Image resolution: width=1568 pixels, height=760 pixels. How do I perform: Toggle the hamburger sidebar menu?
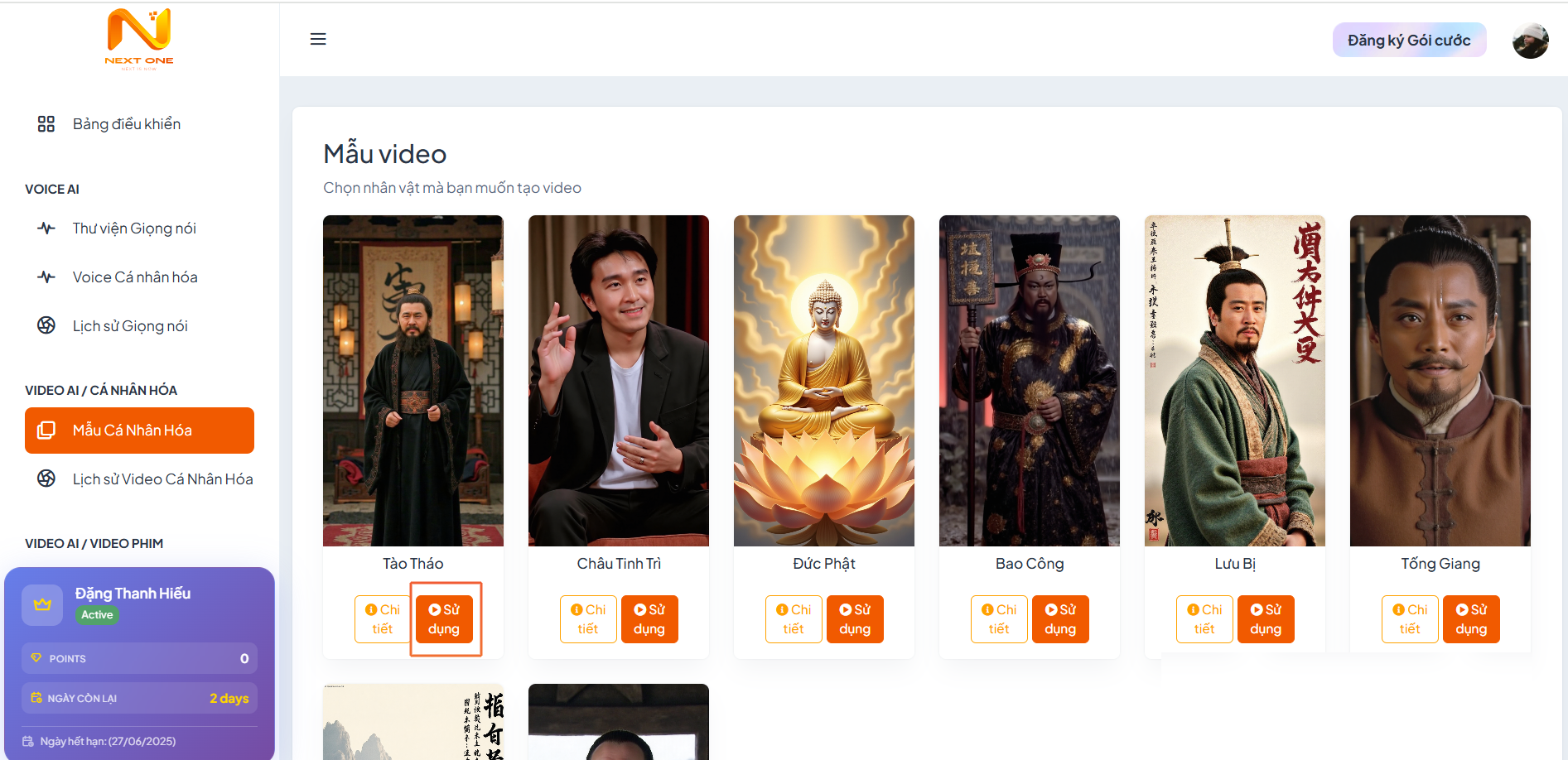point(318,39)
